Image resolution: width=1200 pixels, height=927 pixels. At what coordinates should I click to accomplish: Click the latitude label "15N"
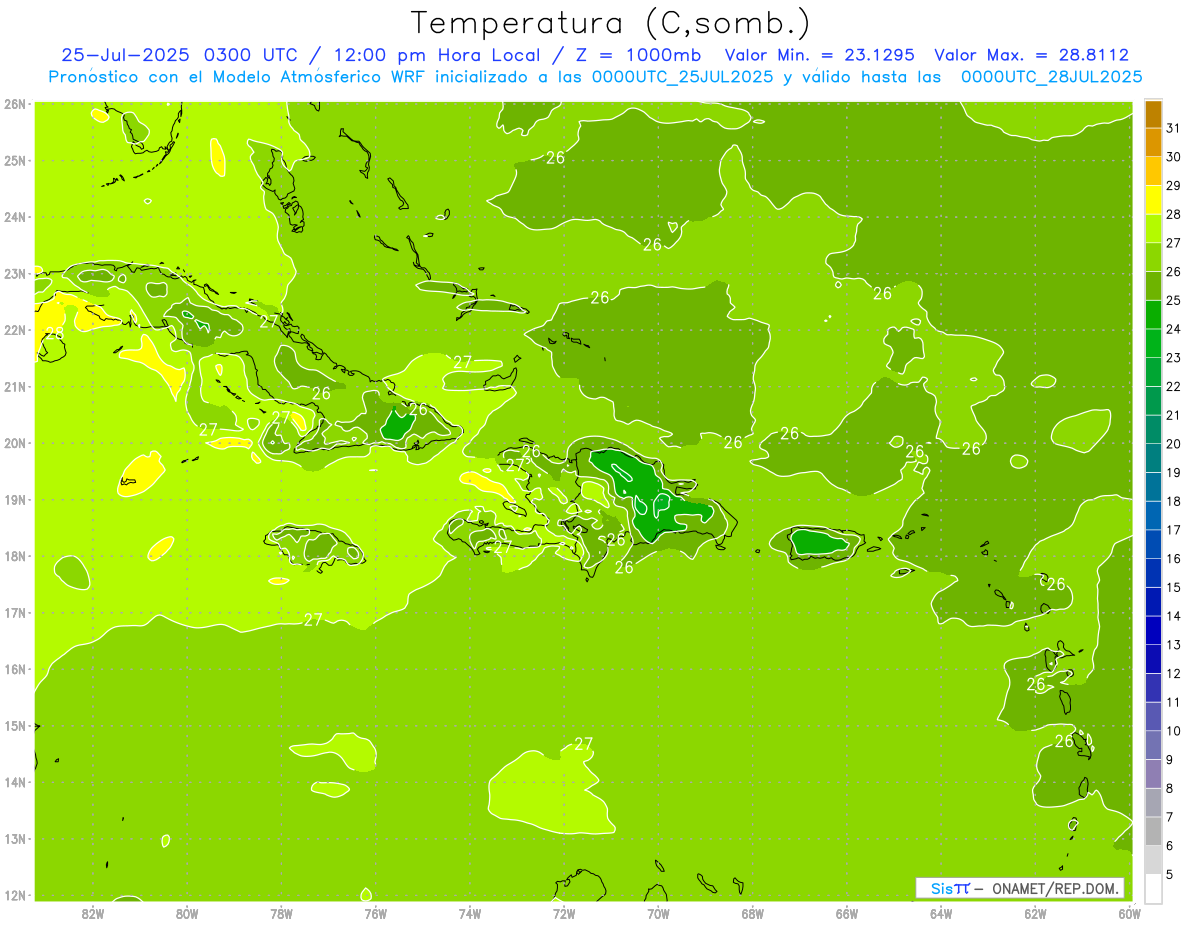click(15, 726)
